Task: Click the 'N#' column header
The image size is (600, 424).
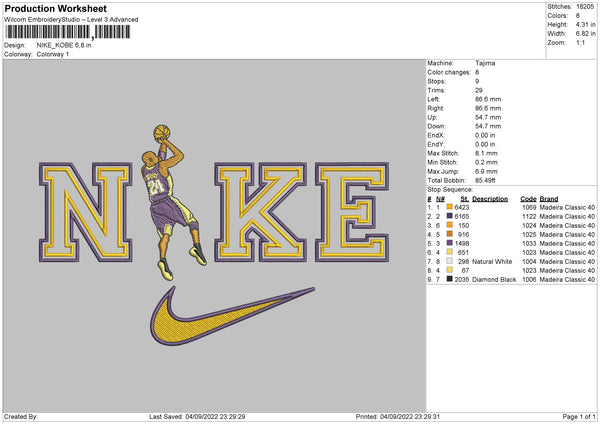Action: click(440, 199)
